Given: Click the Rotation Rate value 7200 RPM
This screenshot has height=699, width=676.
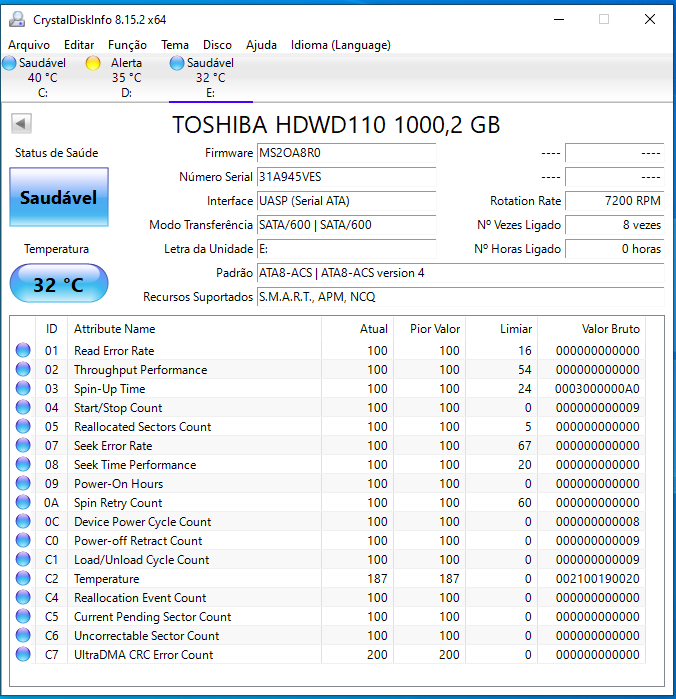Looking at the screenshot, I should (x=615, y=201).
